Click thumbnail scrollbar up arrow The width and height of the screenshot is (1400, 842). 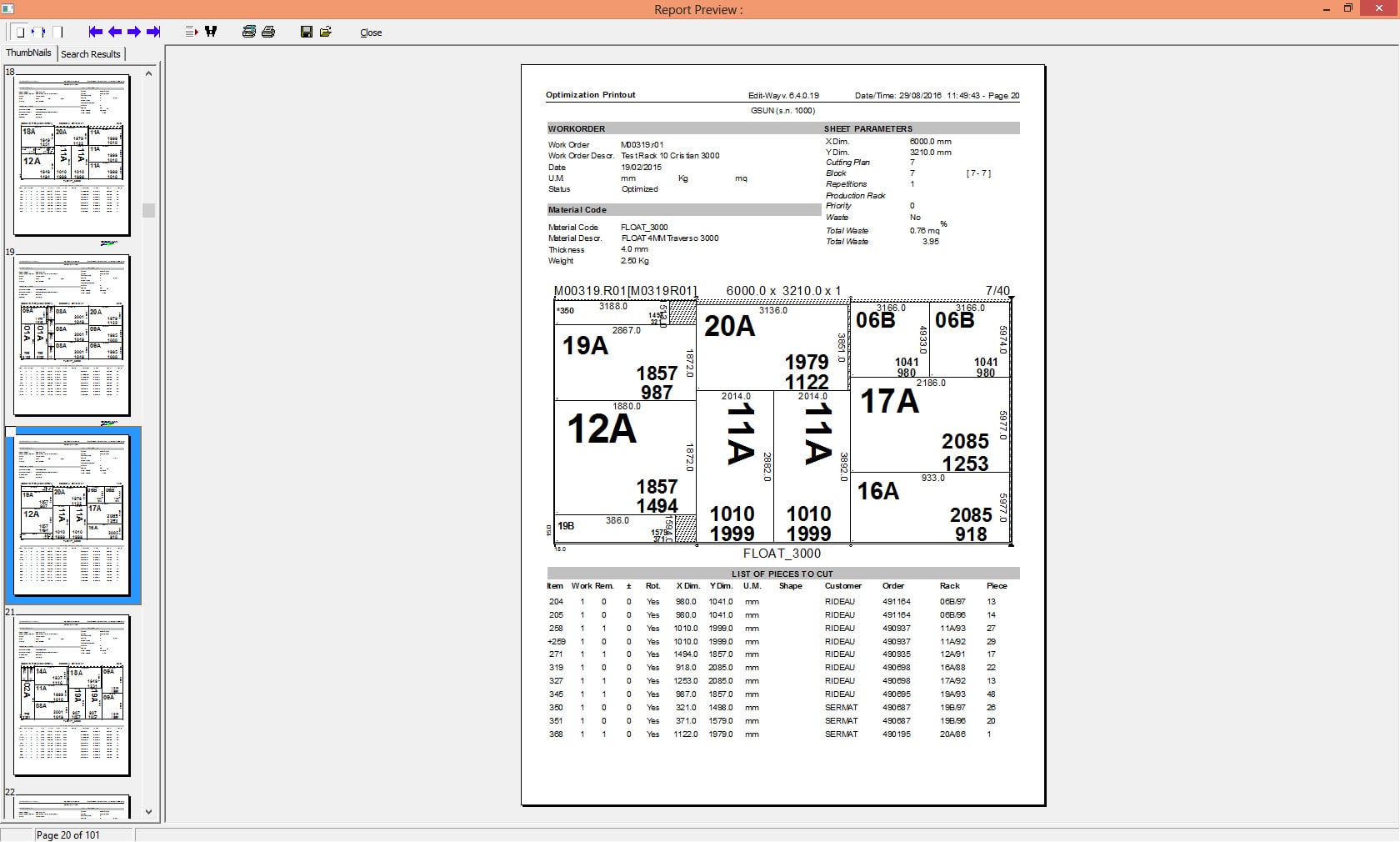point(148,73)
